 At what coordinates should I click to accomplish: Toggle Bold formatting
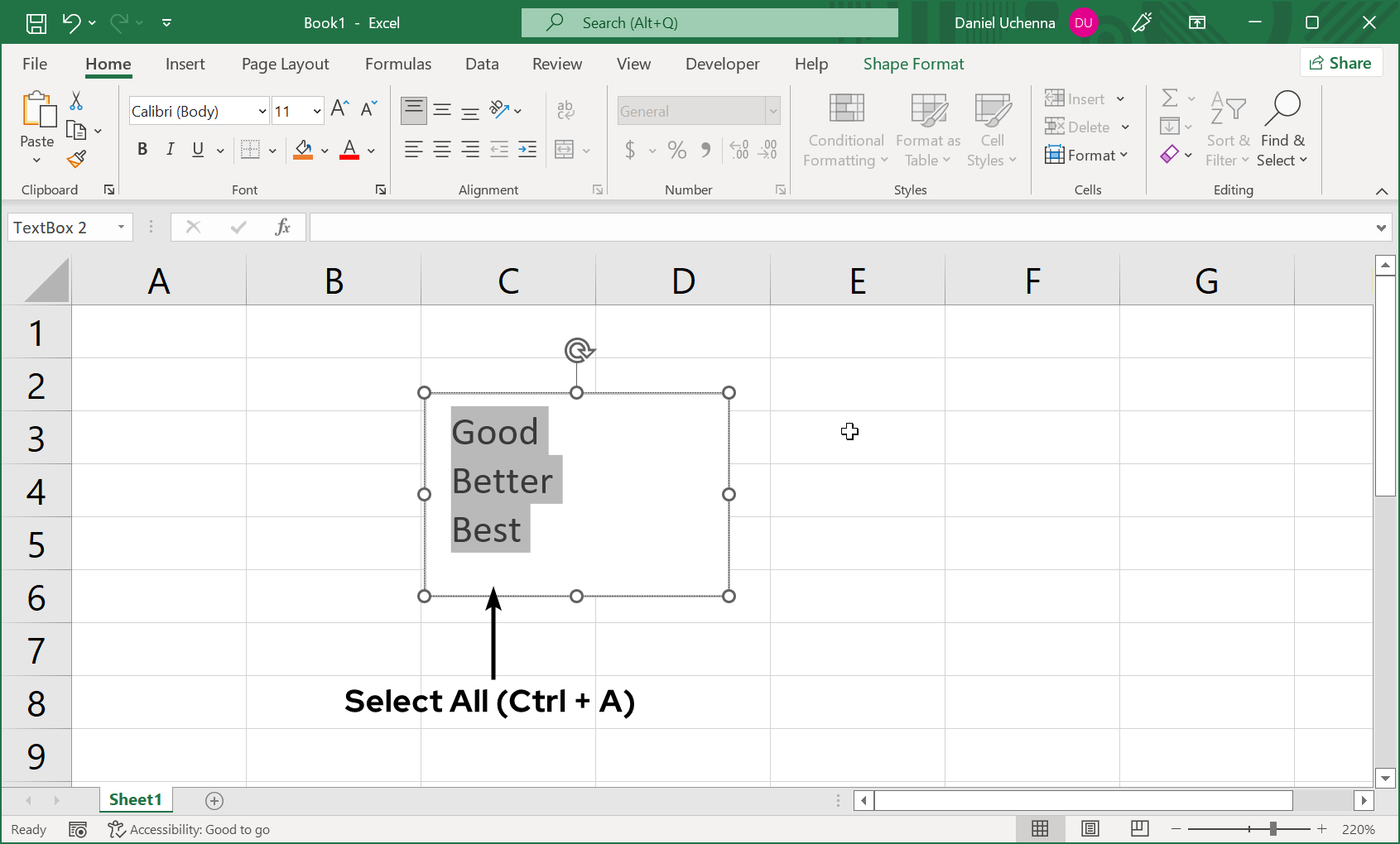(142, 149)
